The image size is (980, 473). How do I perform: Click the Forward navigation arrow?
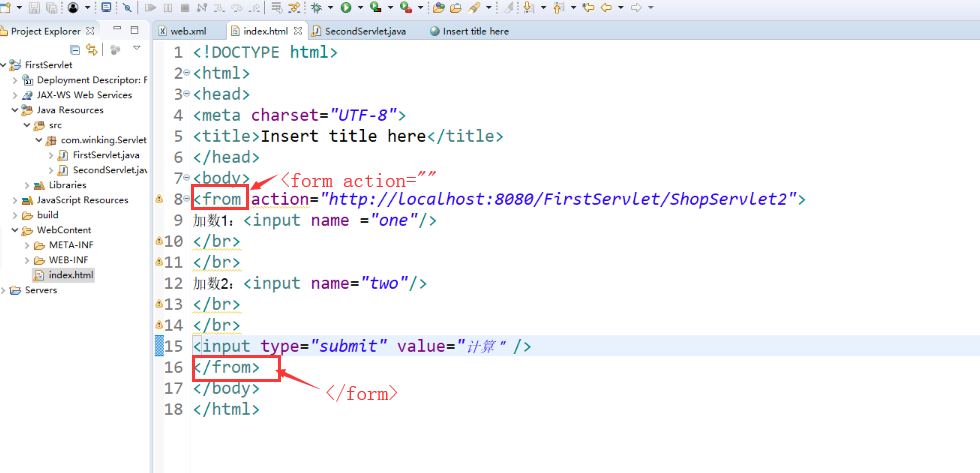[636, 7]
